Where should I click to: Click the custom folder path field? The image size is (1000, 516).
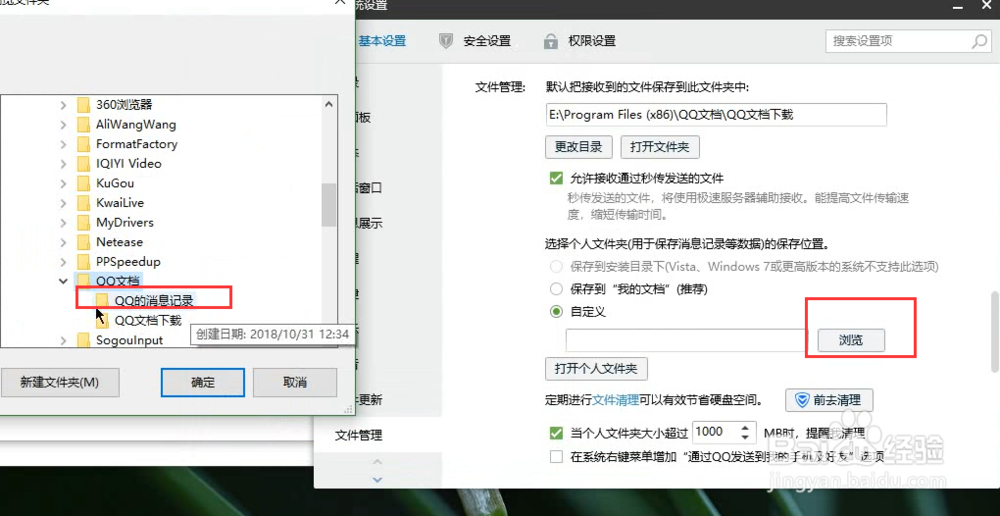[688, 341]
